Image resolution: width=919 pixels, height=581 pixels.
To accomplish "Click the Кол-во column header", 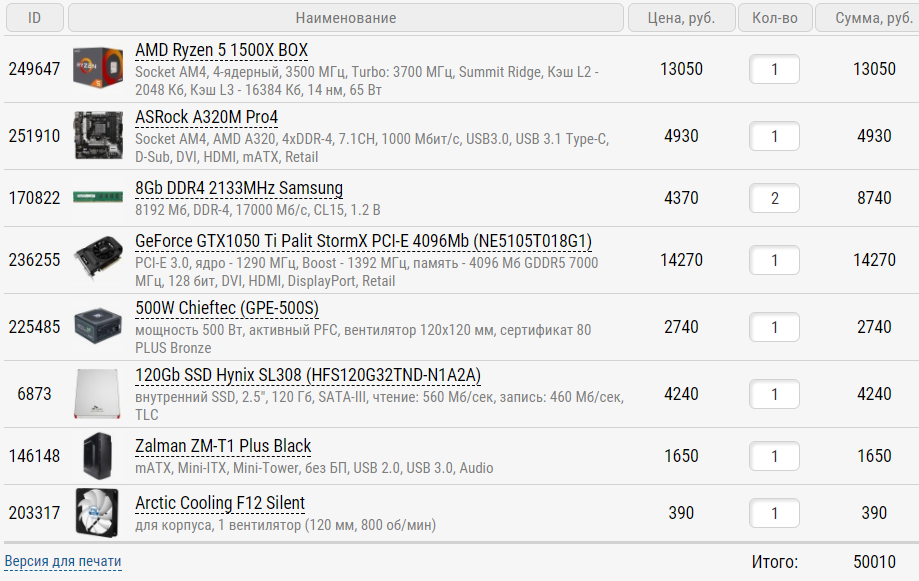I will tap(775, 18).
